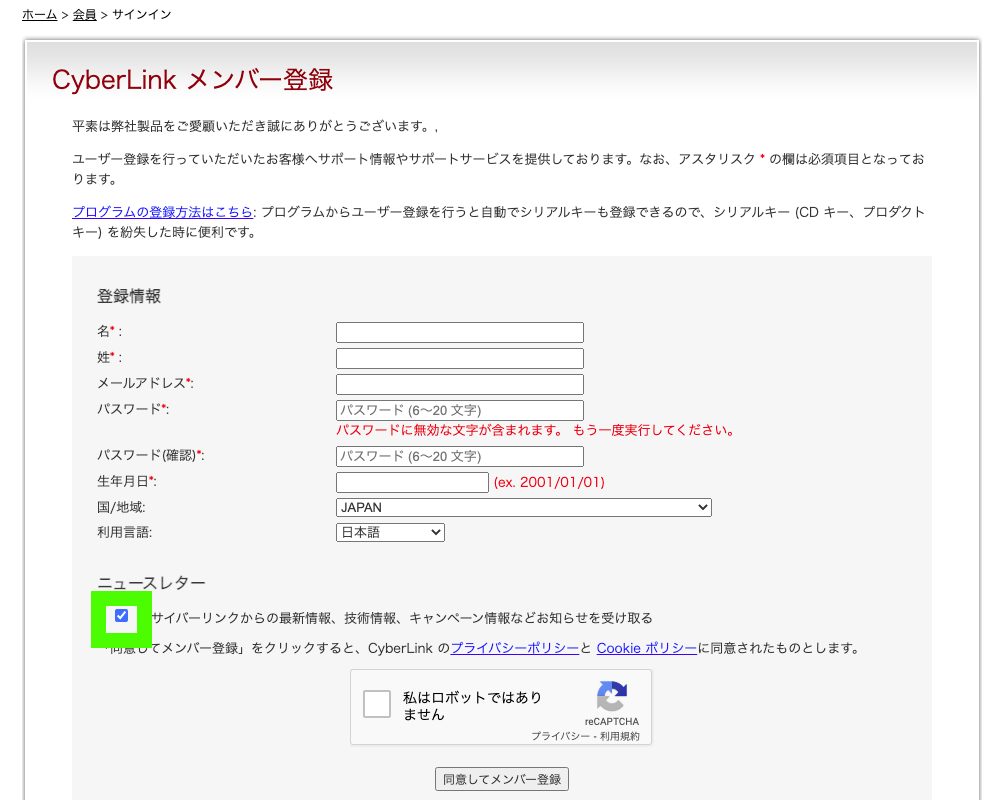Click the CyberLink メンバー登録 heading
The image size is (1000, 800).
(193, 80)
